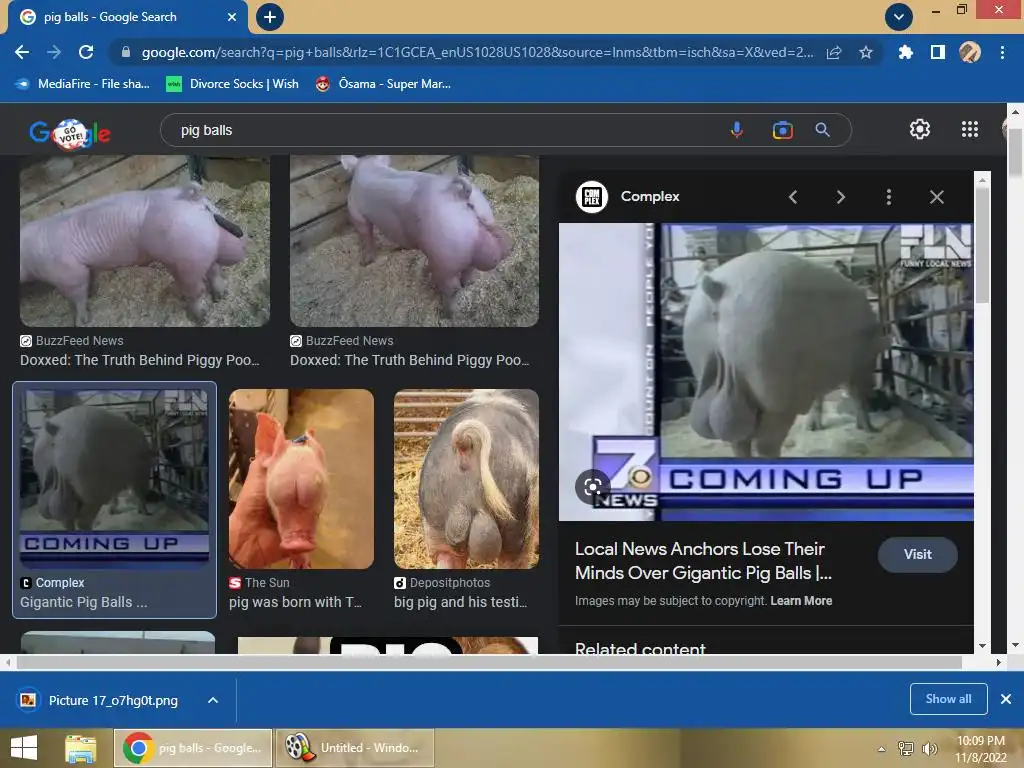Click the Google logo
Viewport: 1024px width, 768px height.
tap(70, 133)
